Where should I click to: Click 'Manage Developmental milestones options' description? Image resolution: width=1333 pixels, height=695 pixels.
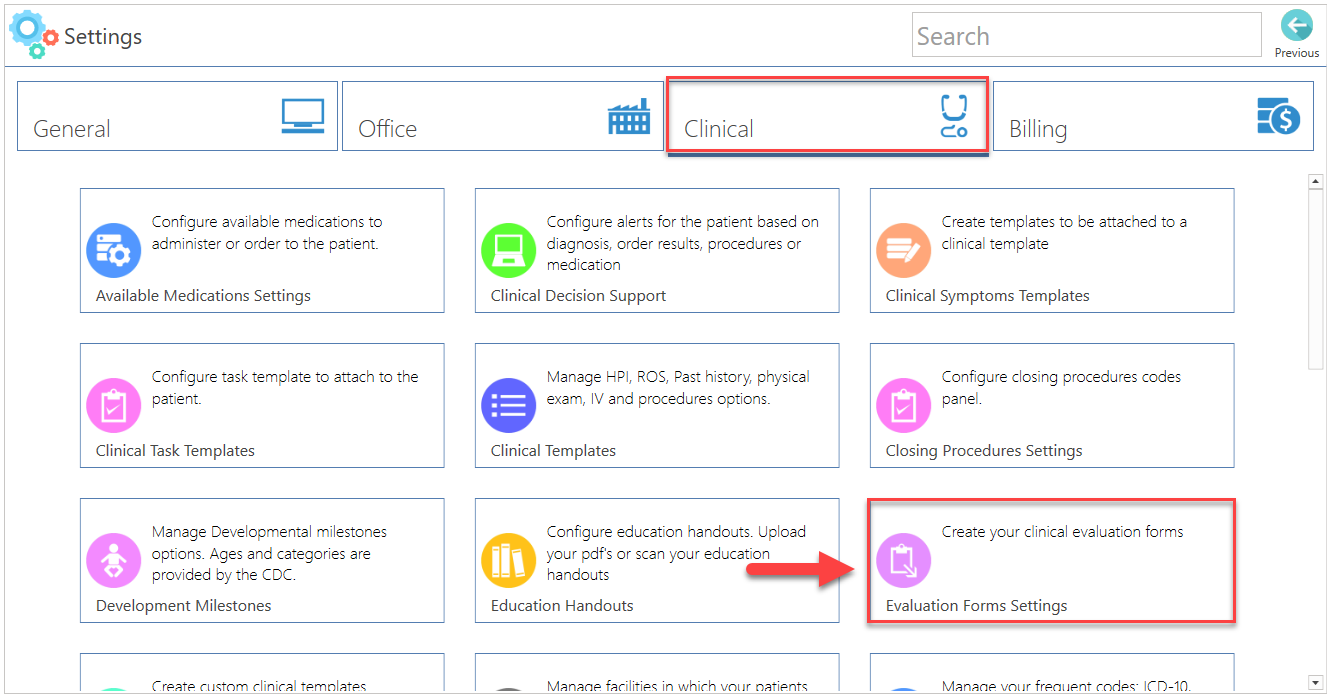pos(269,553)
